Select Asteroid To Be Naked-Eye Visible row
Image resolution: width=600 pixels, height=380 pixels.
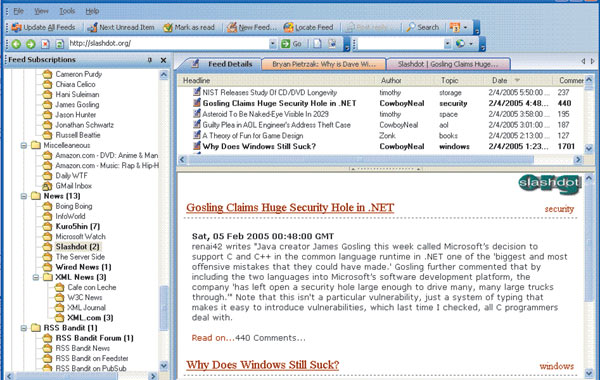point(382,114)
